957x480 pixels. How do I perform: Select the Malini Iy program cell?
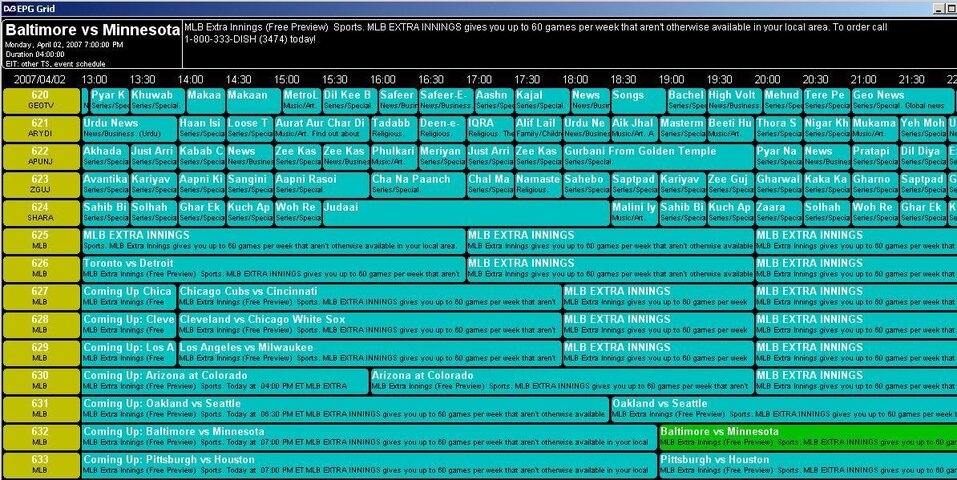coord(634,213)
